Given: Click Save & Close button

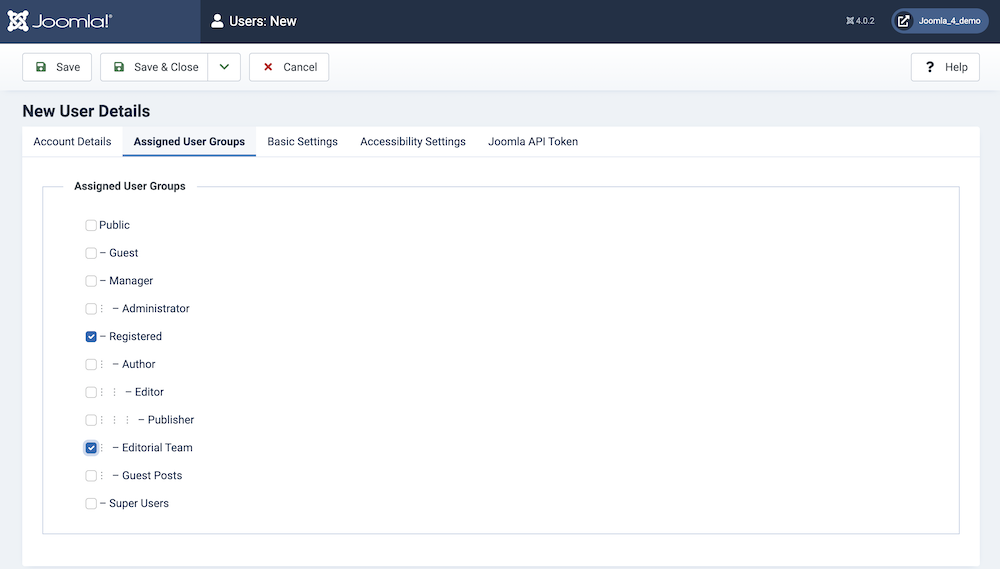Looking at the screenshot, I should (x=155, y=67).
